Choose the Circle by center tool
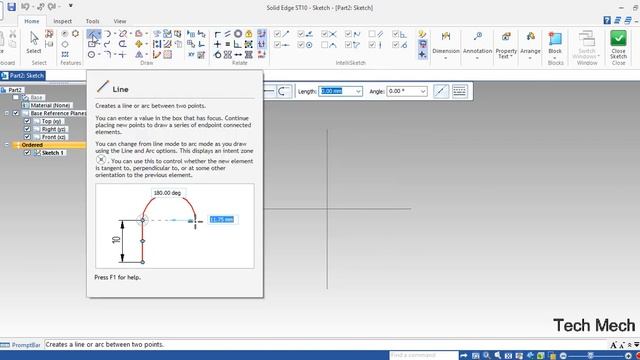 (91, 54)
